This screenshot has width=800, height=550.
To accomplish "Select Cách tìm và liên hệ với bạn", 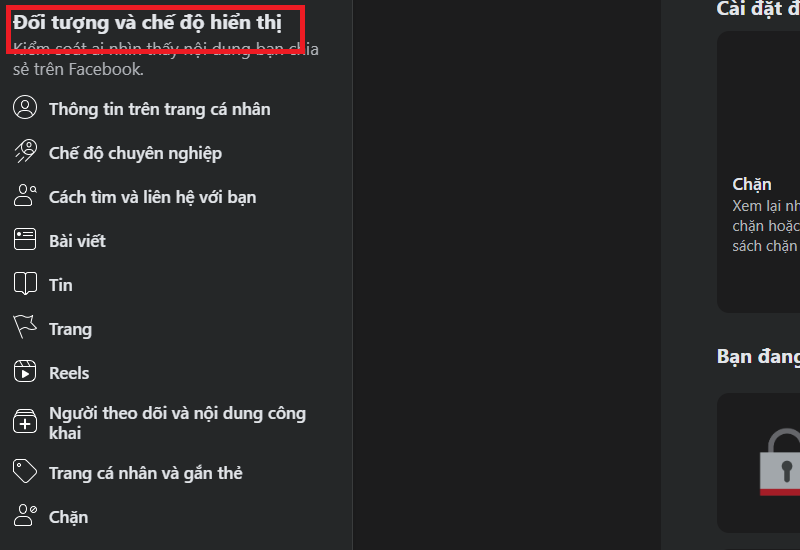I will [153, 197].
